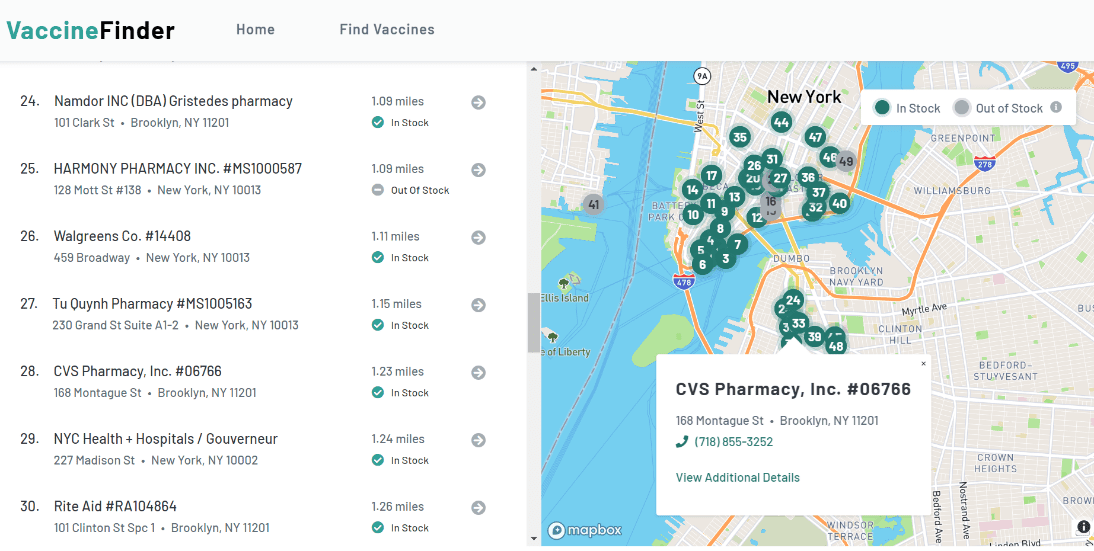1094x551 pixels.
Task: Open the Mapbox logo link
Action: click(x=585, y=530)
